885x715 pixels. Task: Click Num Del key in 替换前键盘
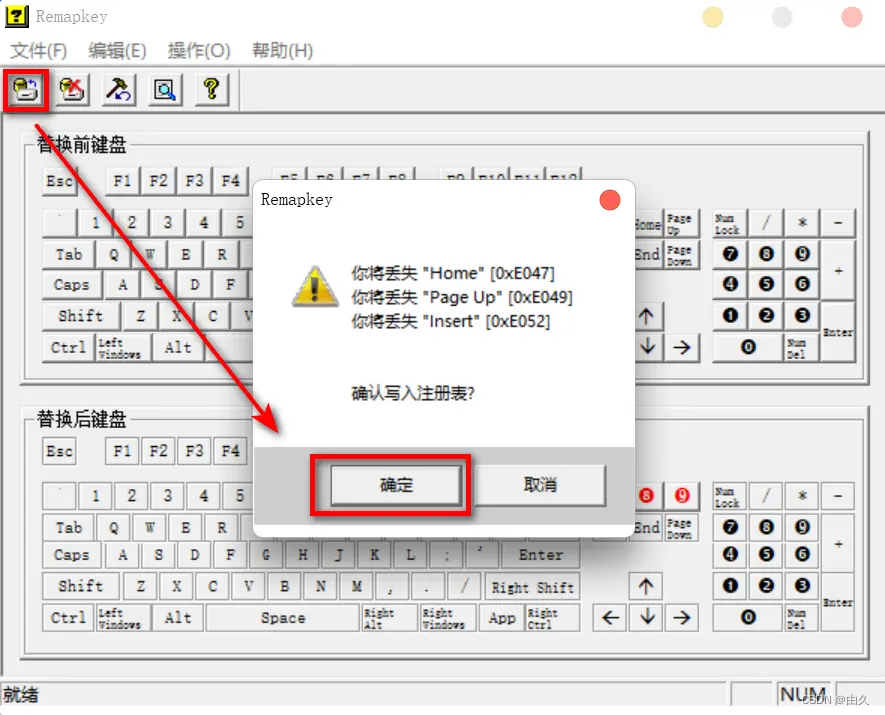click(x=801, y=348)
